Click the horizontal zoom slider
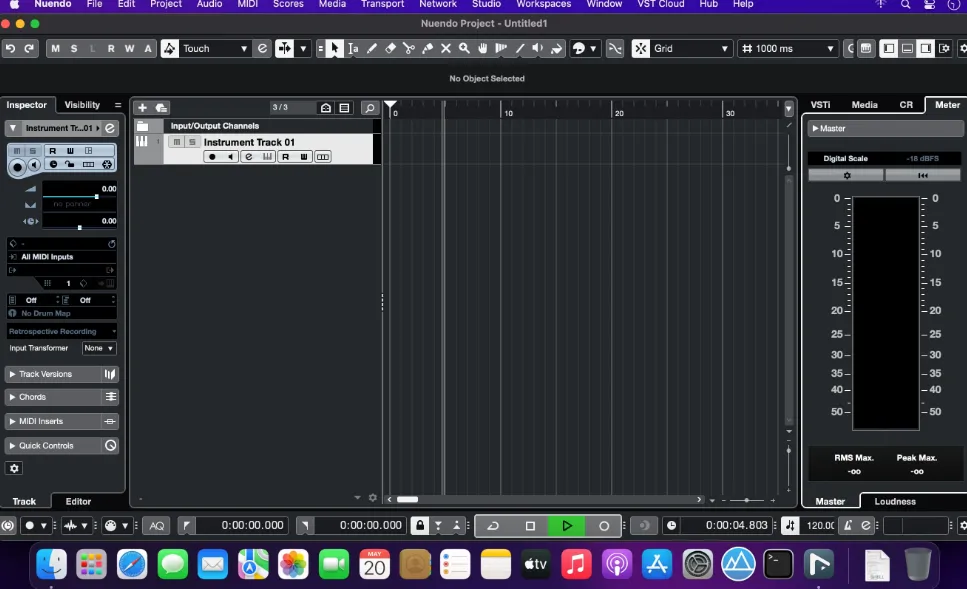The width and height of the screenshot is (967, 589). [747, 500]
